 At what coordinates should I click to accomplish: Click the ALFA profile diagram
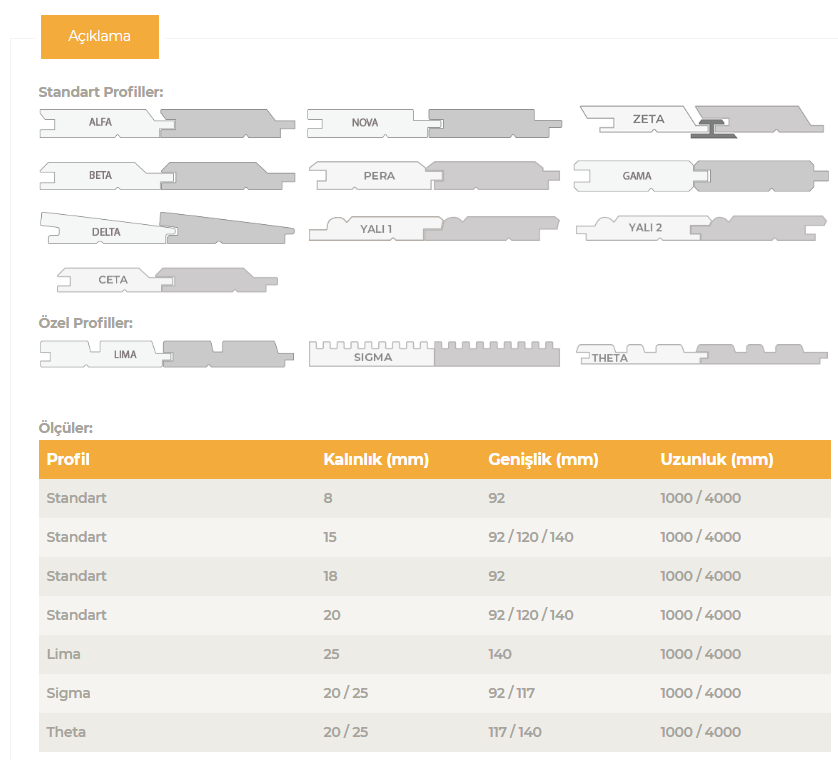[167, 124]
